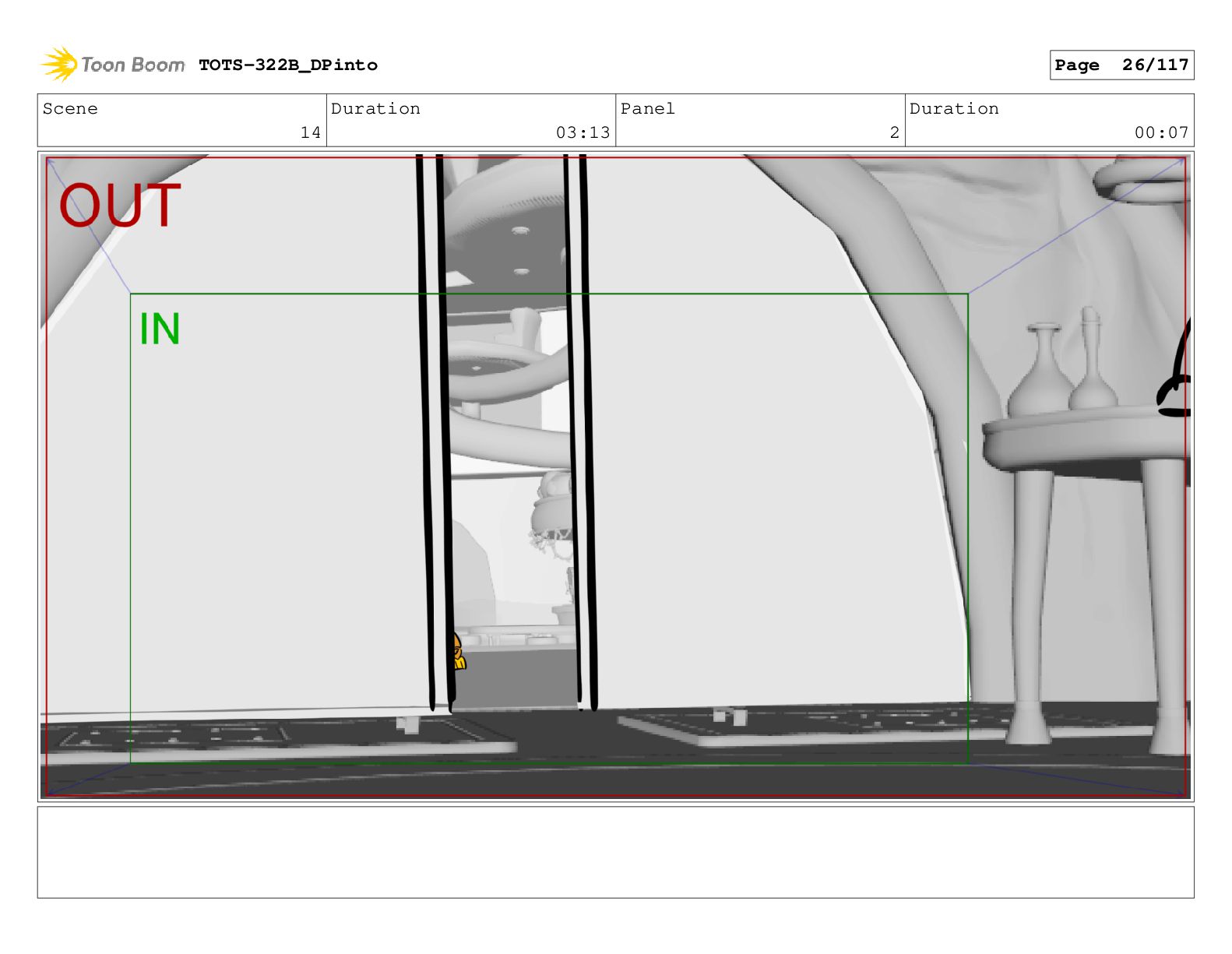Click the Scene header label
This screenshot has width=1232, height=954.
[70, 109]
